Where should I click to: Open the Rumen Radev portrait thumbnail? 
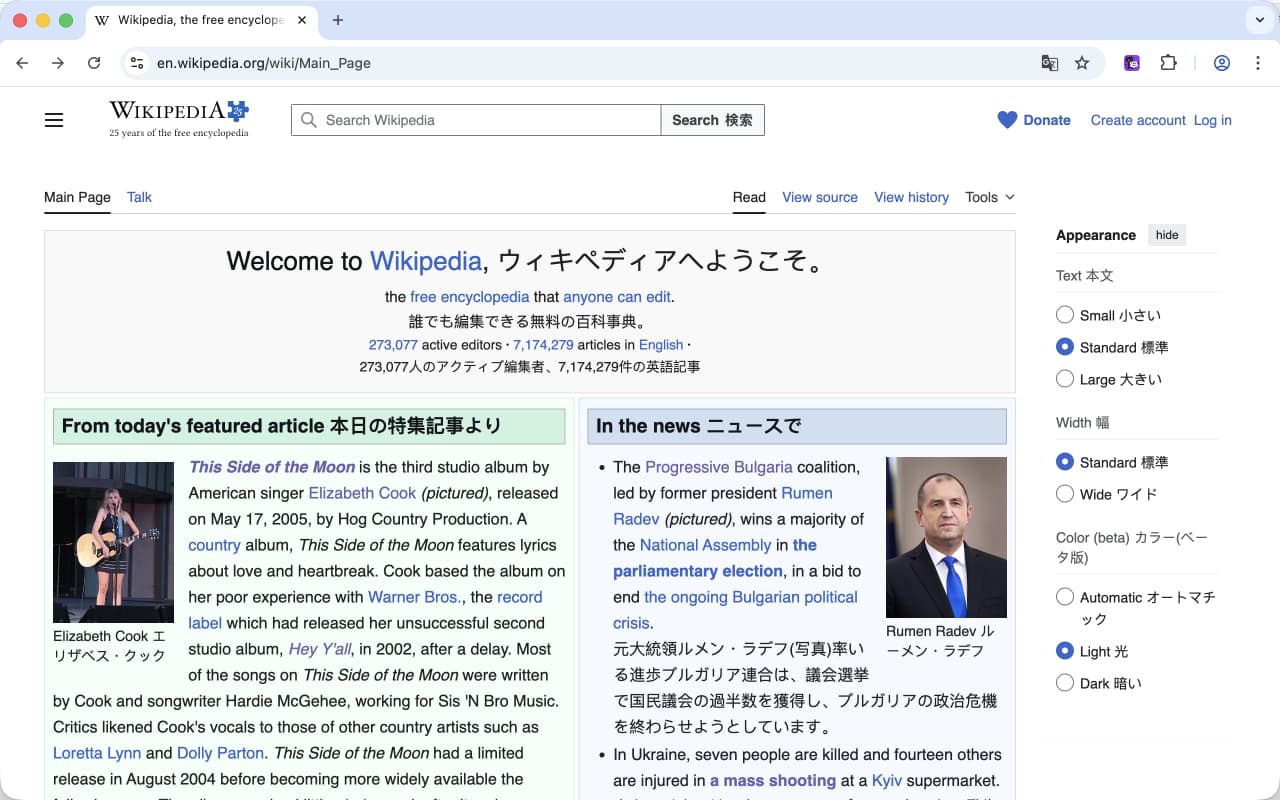click(x=946, y=537)
